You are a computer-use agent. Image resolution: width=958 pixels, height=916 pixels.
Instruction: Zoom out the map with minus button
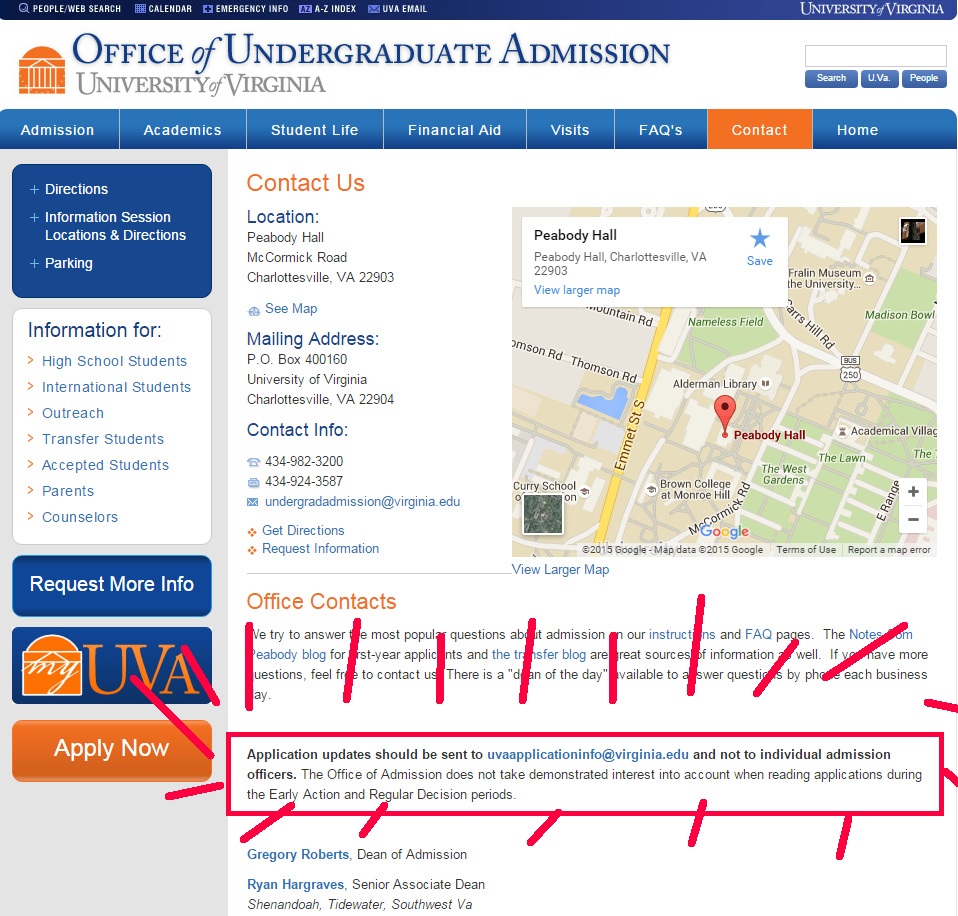point(913,519)
